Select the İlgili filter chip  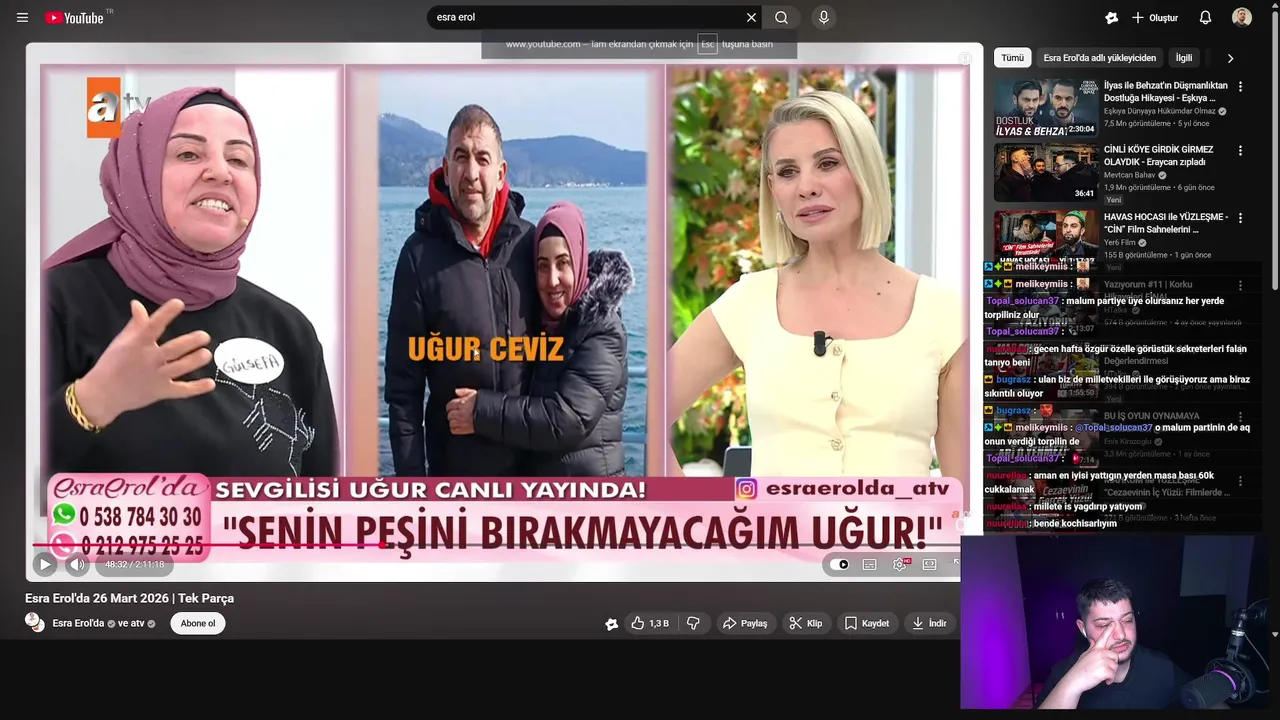pos(1184,58)
